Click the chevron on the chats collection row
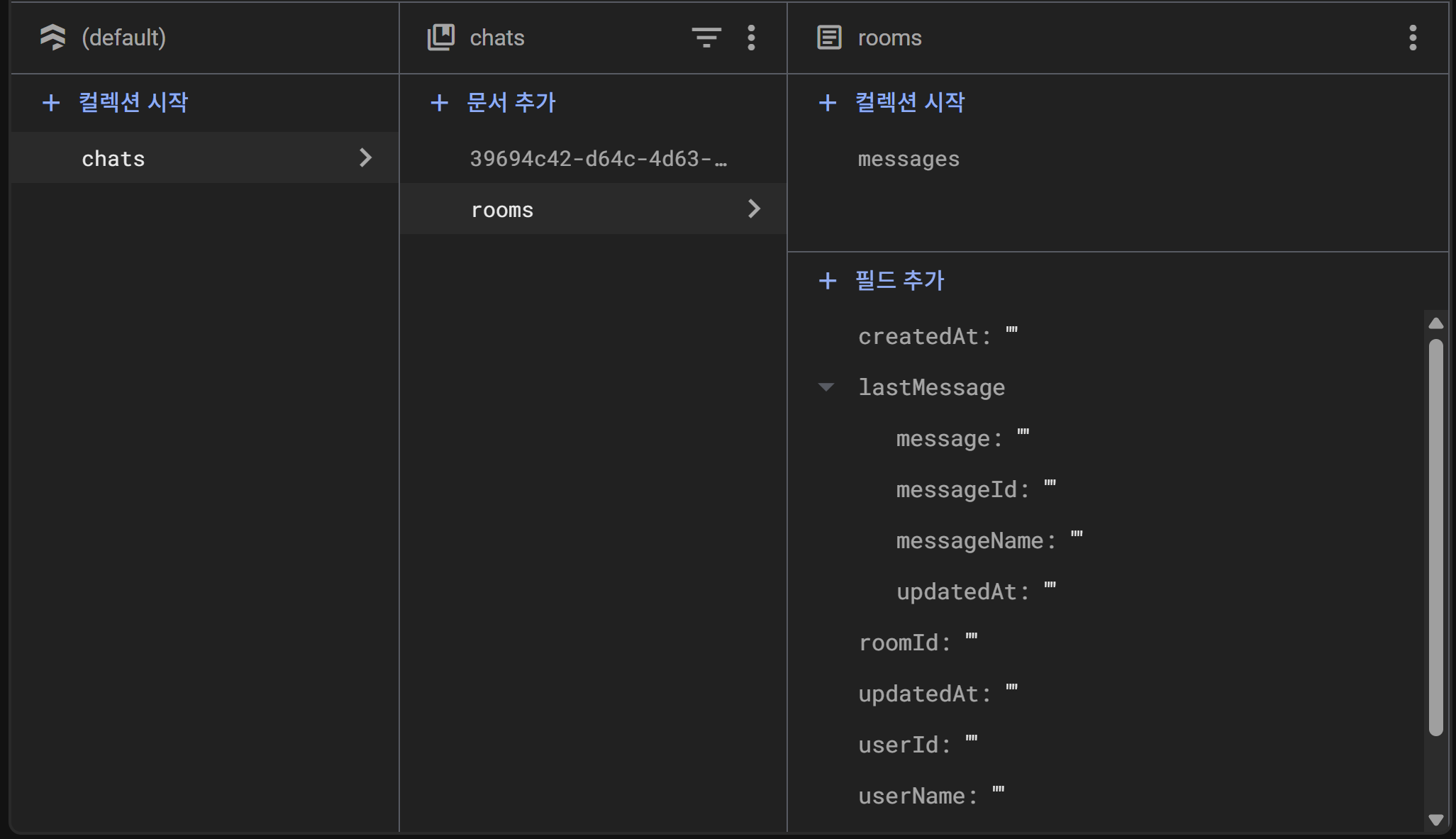 pyautogui.click(x=365, y=157)
